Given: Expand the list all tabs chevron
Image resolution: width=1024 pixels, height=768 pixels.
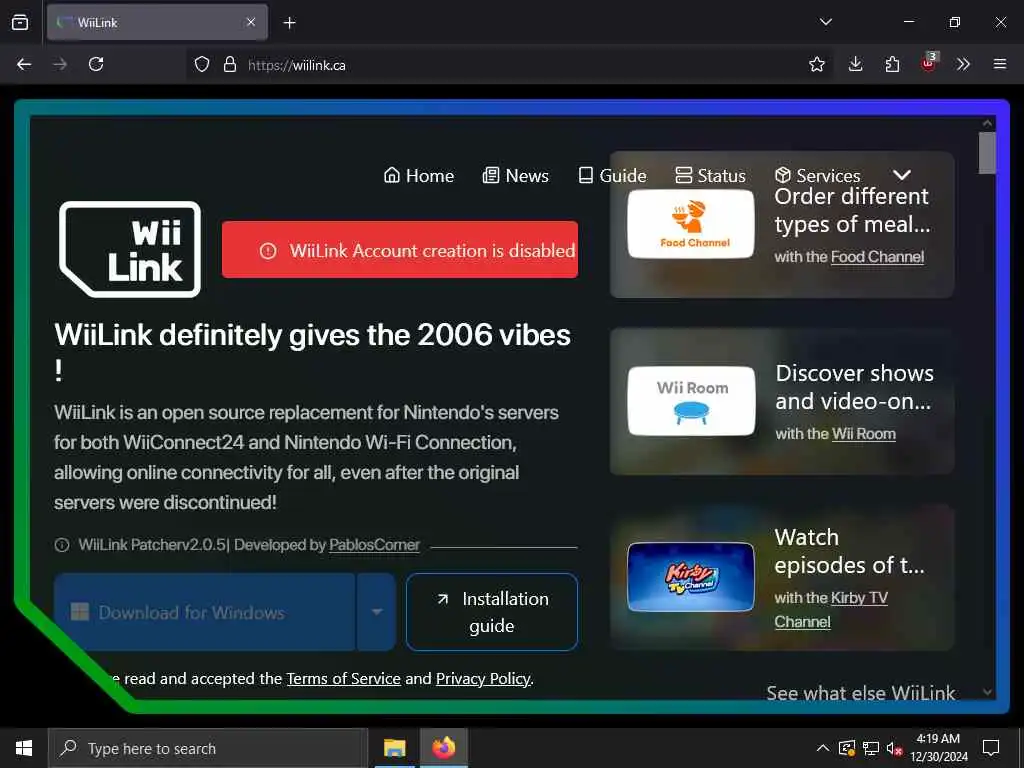Looking at the screenshot, I should [x=825, y=22].
